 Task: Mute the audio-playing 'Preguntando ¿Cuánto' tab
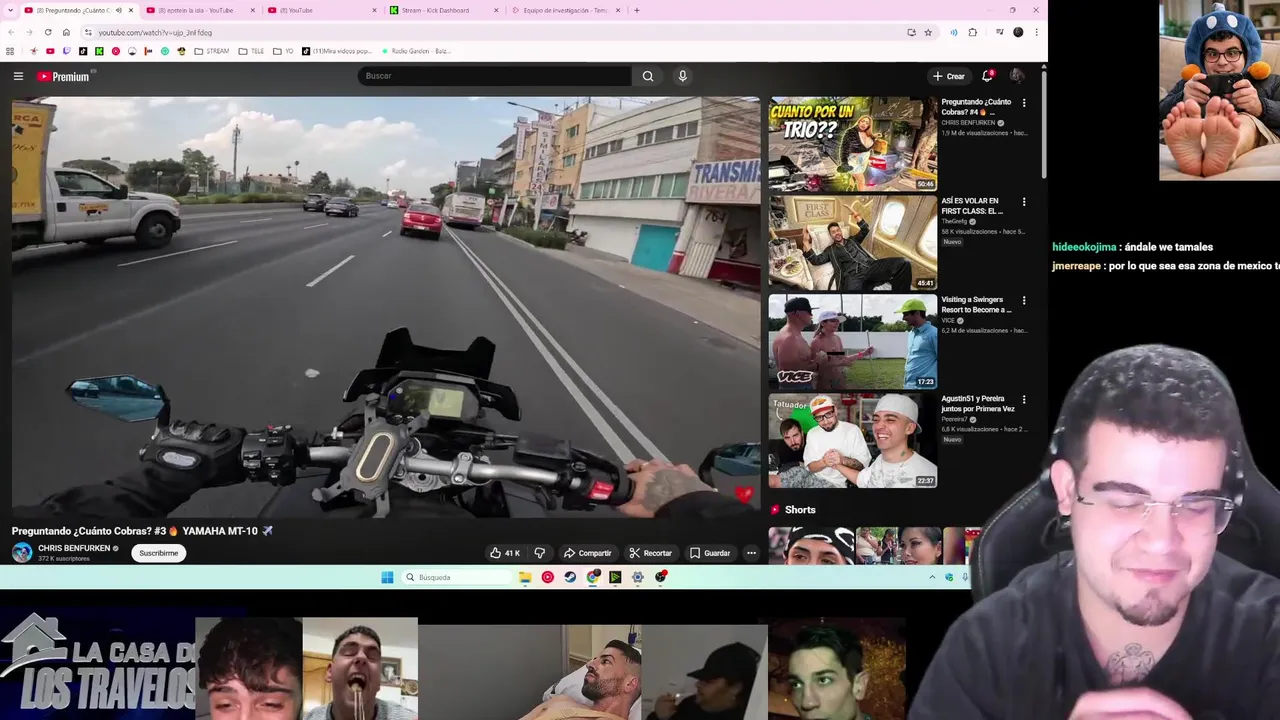click(x=118, y=10)
